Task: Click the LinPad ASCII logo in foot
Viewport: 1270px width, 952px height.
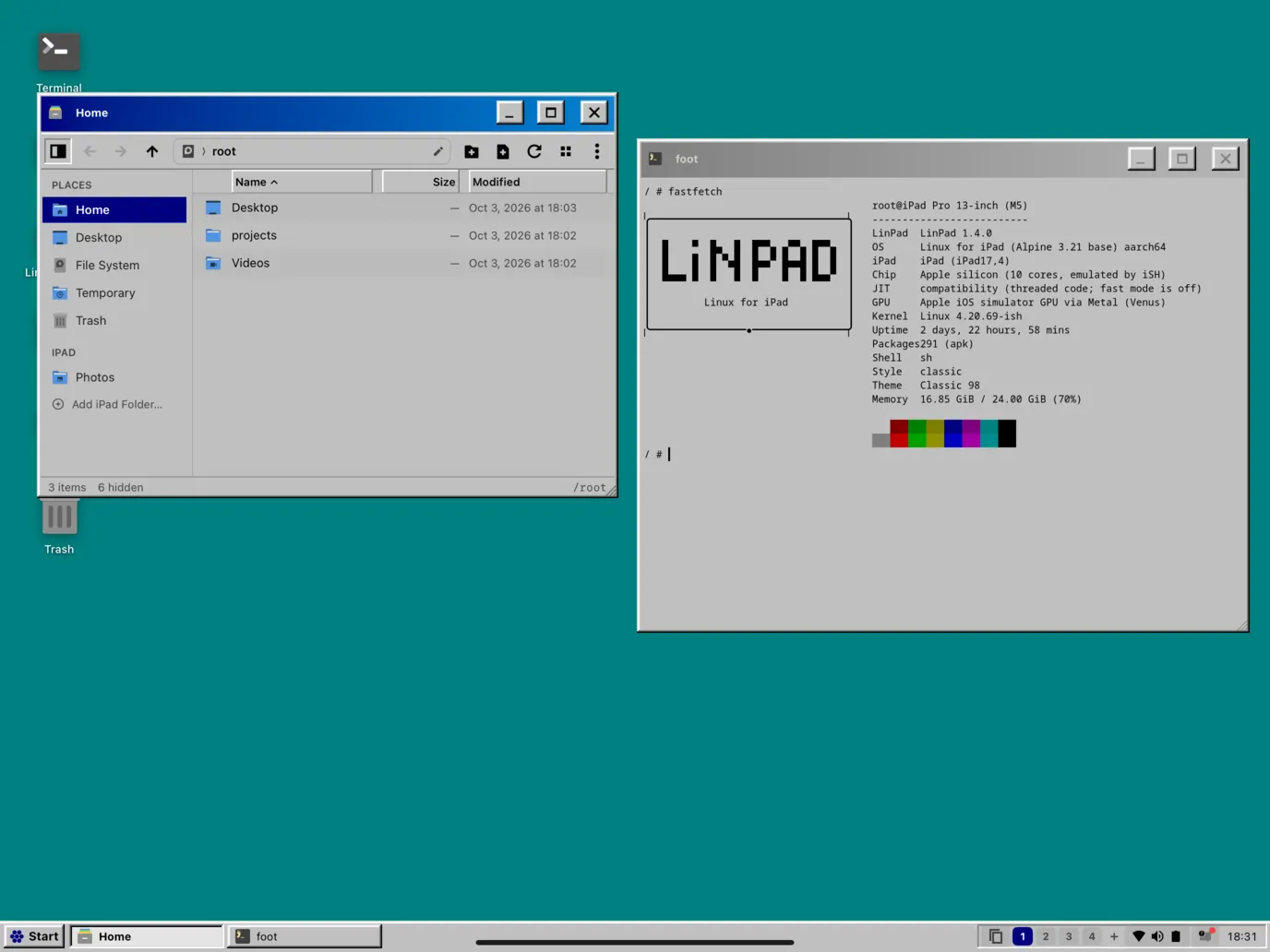Action: (749, 273)
